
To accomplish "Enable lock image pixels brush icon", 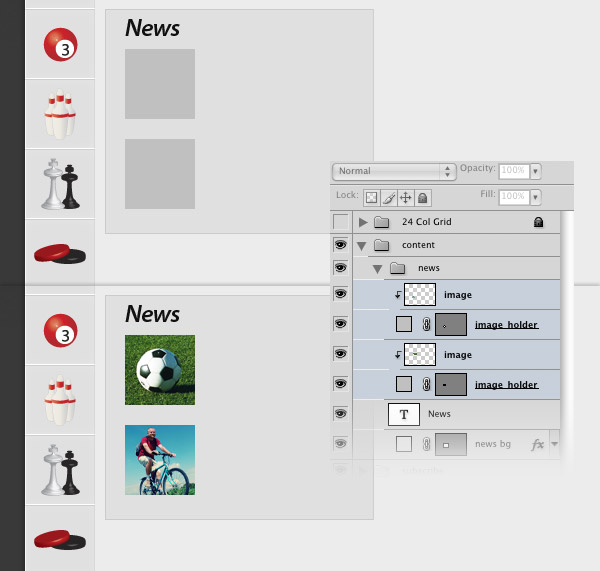I will click(389, 198).
